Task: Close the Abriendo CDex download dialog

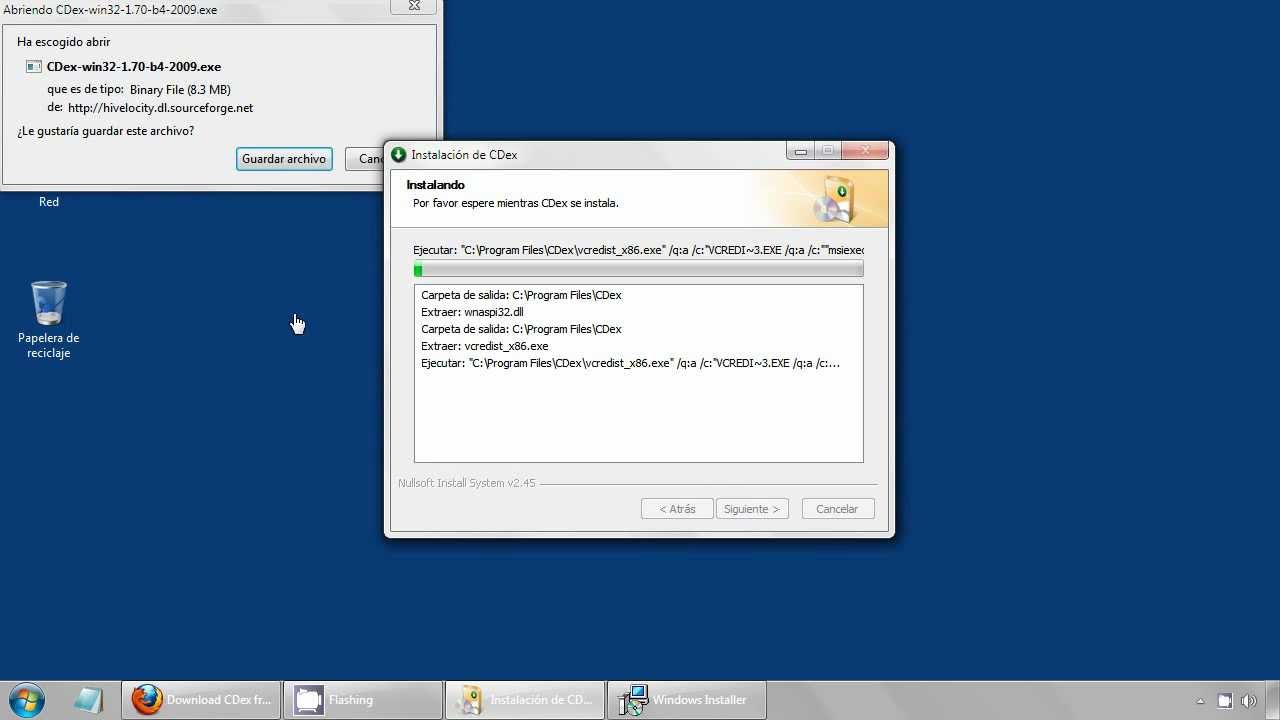Action: point(414,6)
